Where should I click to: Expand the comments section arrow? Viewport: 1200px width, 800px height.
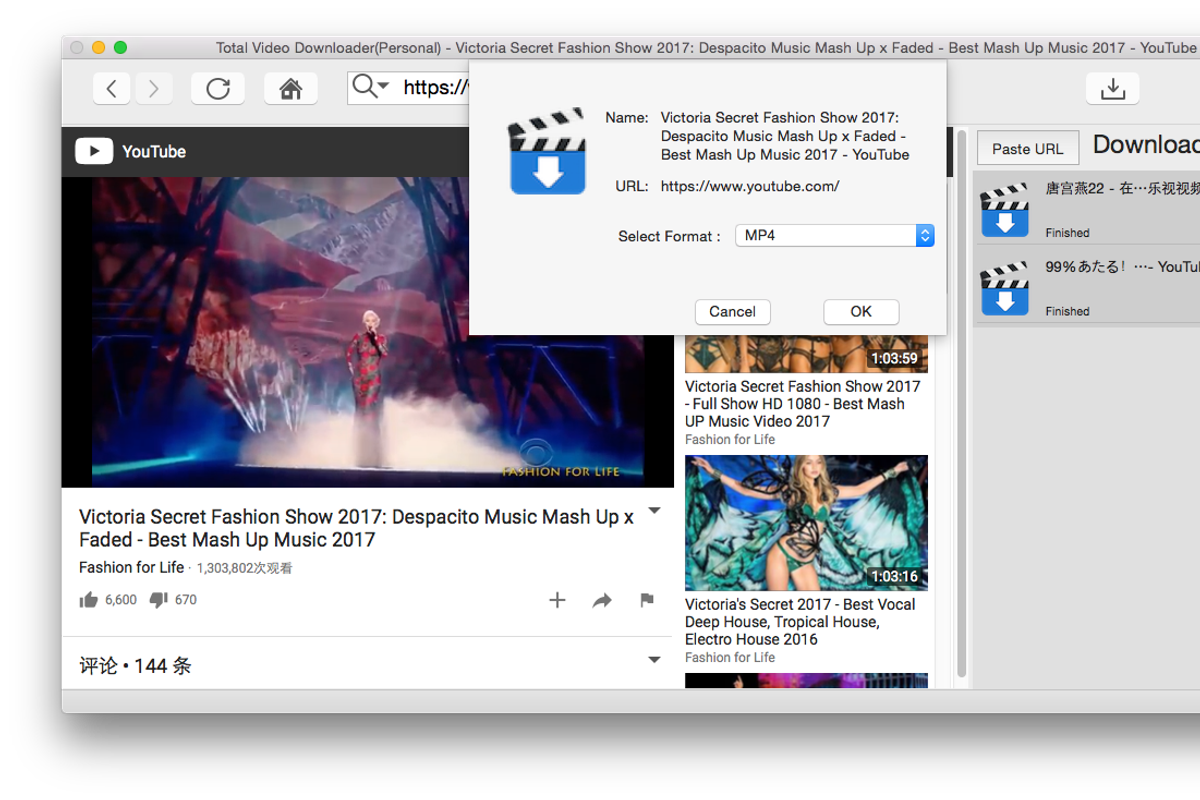click(654, 660)
